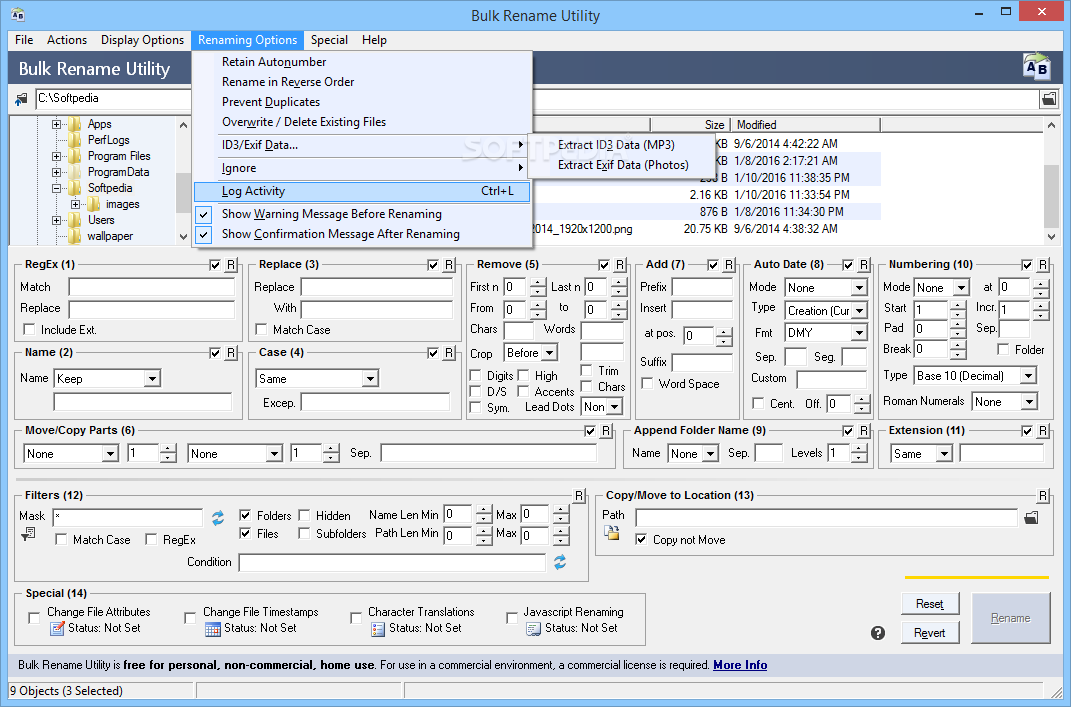This screenshot has width=1071, height=707.
Task: Click the R reset button of Add (7)
Action: [x=729, y=265]
